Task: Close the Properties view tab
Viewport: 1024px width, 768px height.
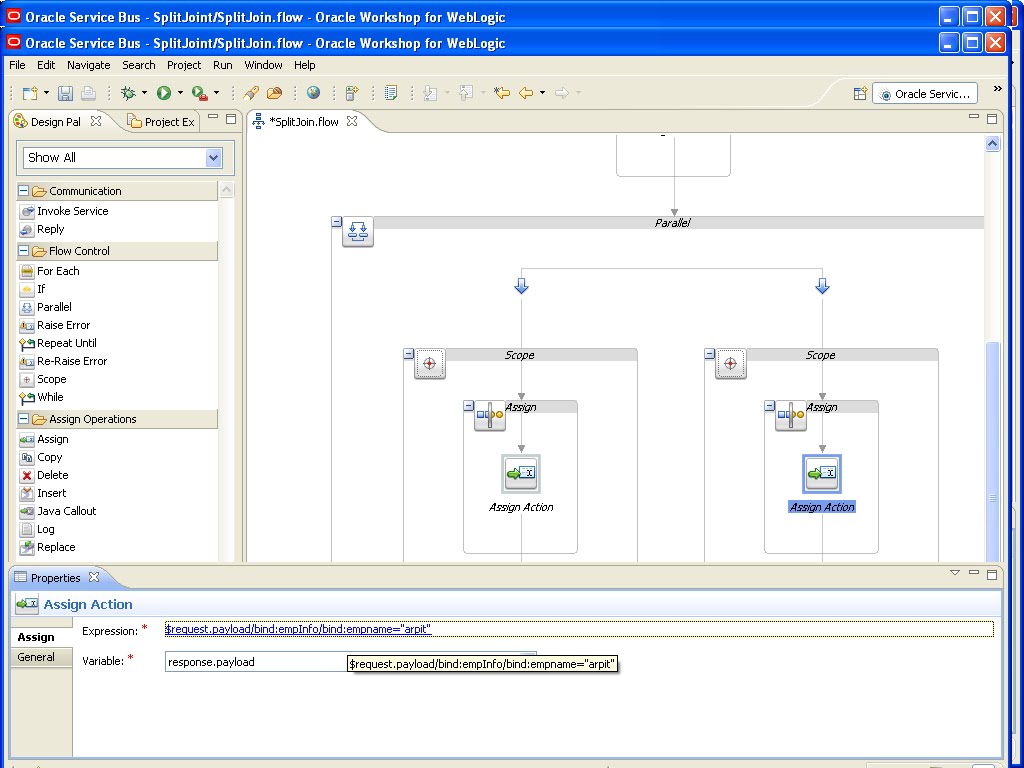Action: tap(94, 577)
